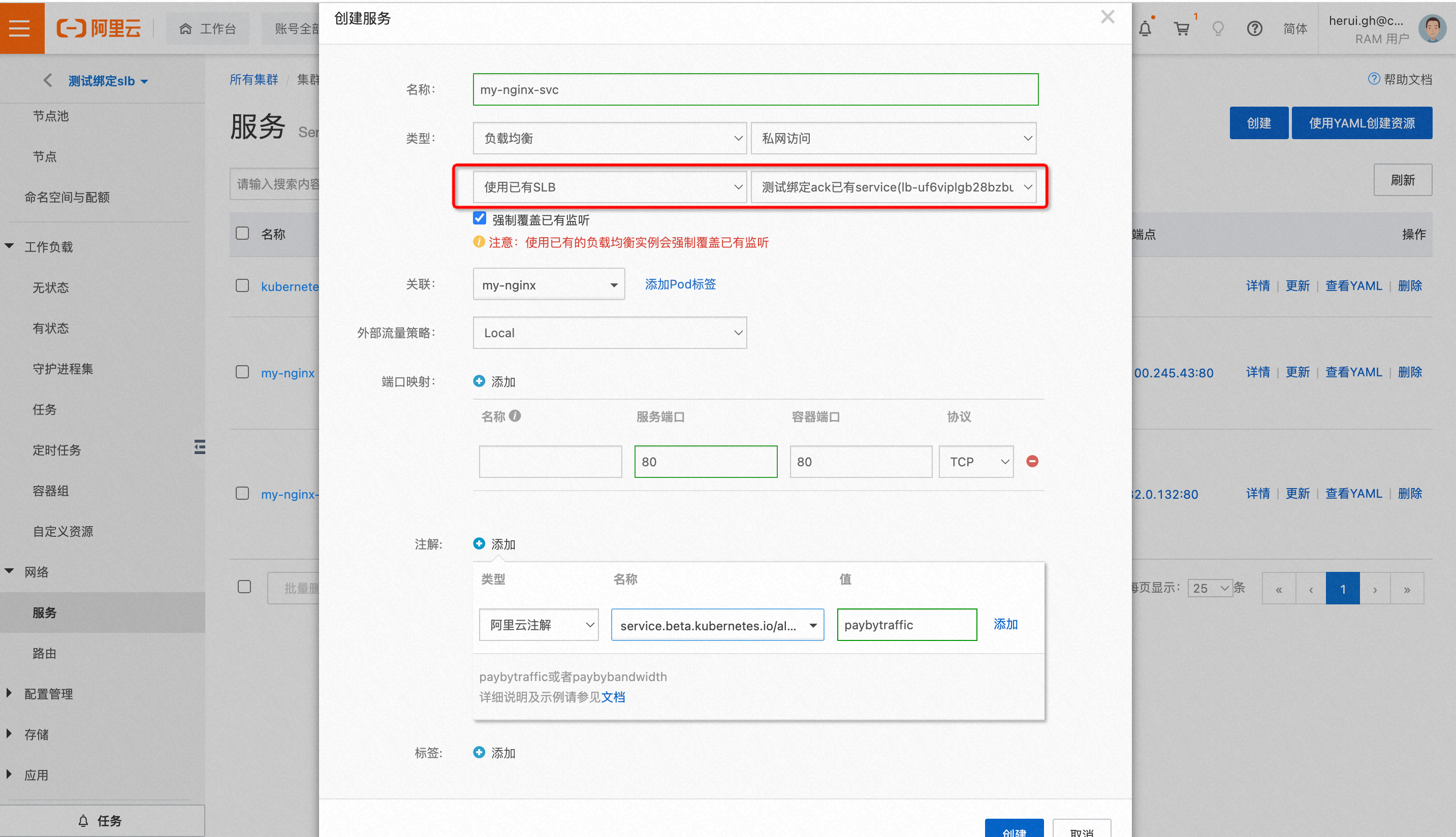
Task: Click the lightbulb icon in header
Action: coord(1217,28)
